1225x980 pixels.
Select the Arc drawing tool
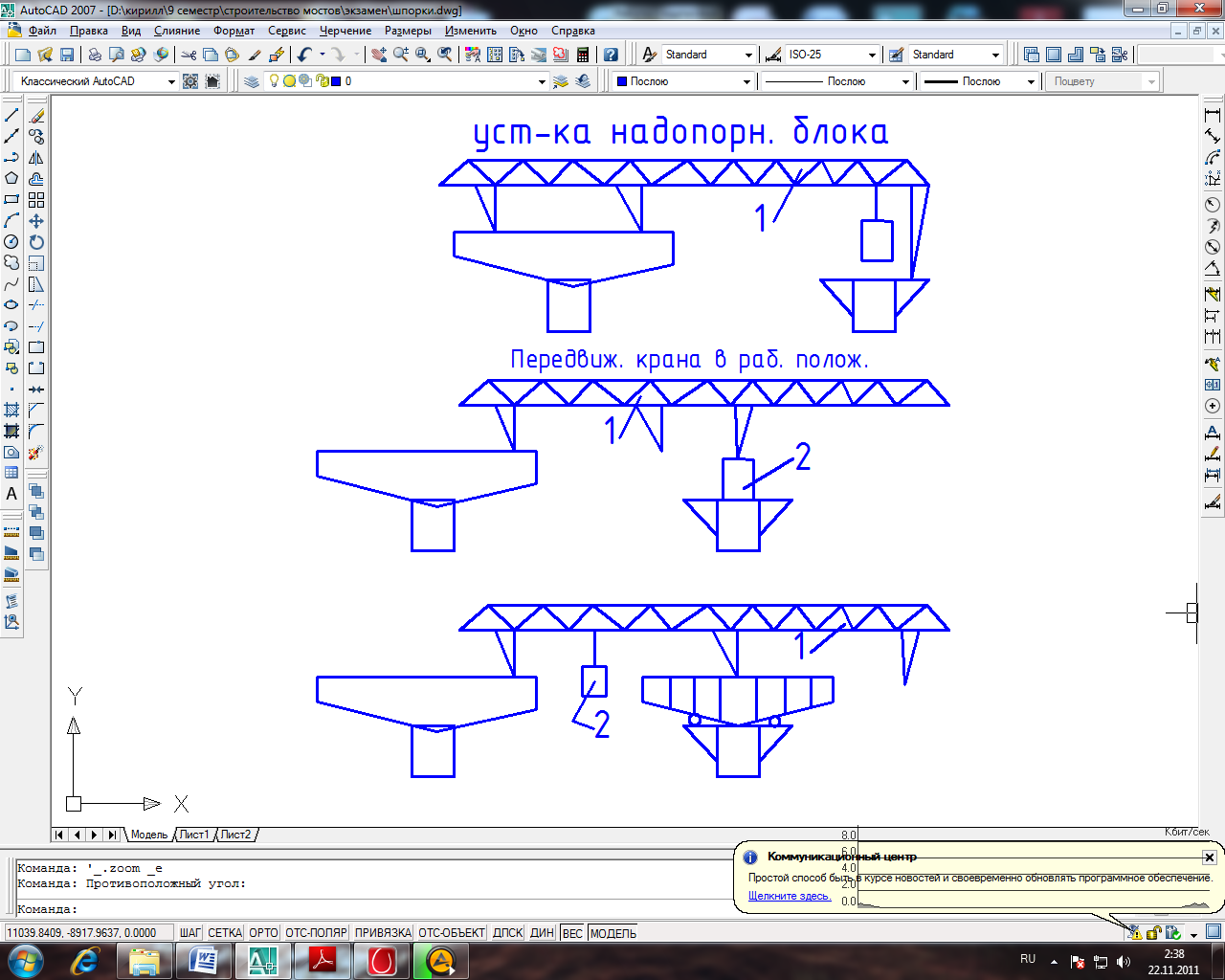pyautogui.click(x=11, y=221)
